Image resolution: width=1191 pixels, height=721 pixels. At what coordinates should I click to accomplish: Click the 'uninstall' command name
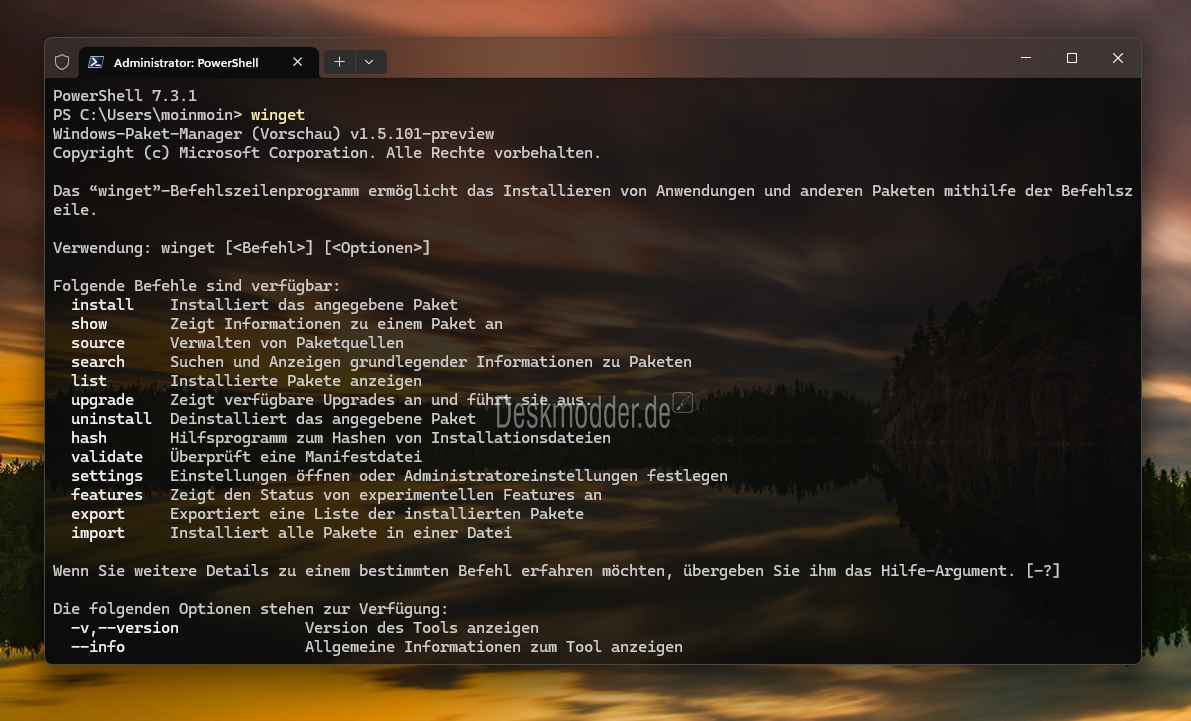[112, 419]
